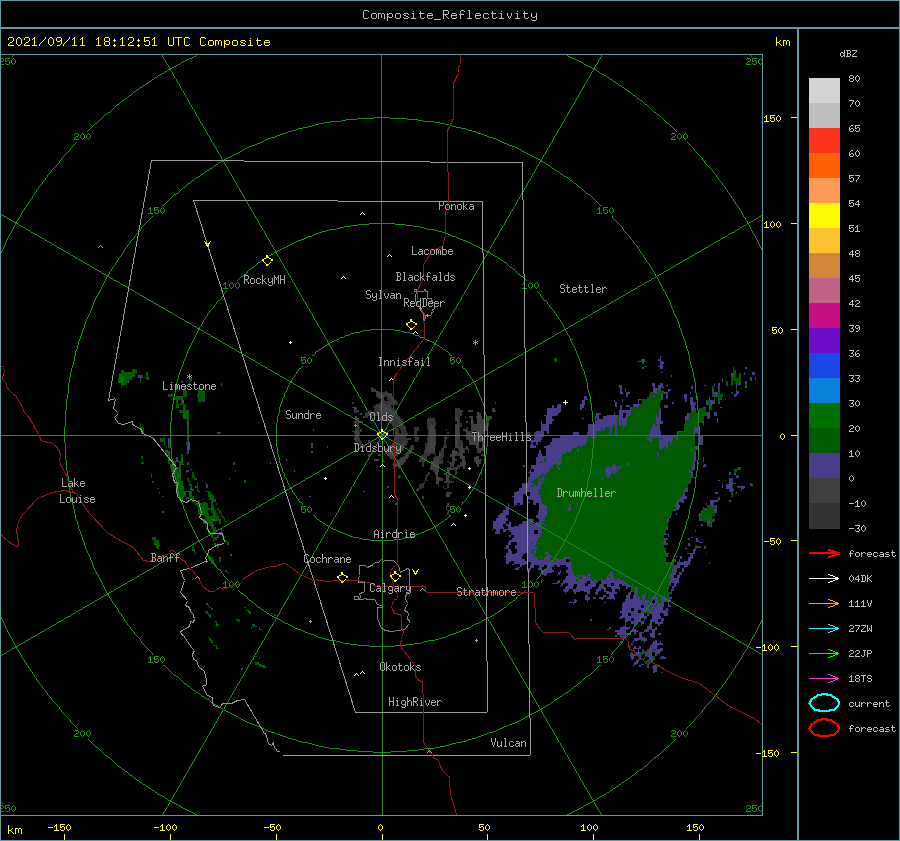900x841 pixels.
Task: Click the Strathmore town label
Action: (486, 592)
